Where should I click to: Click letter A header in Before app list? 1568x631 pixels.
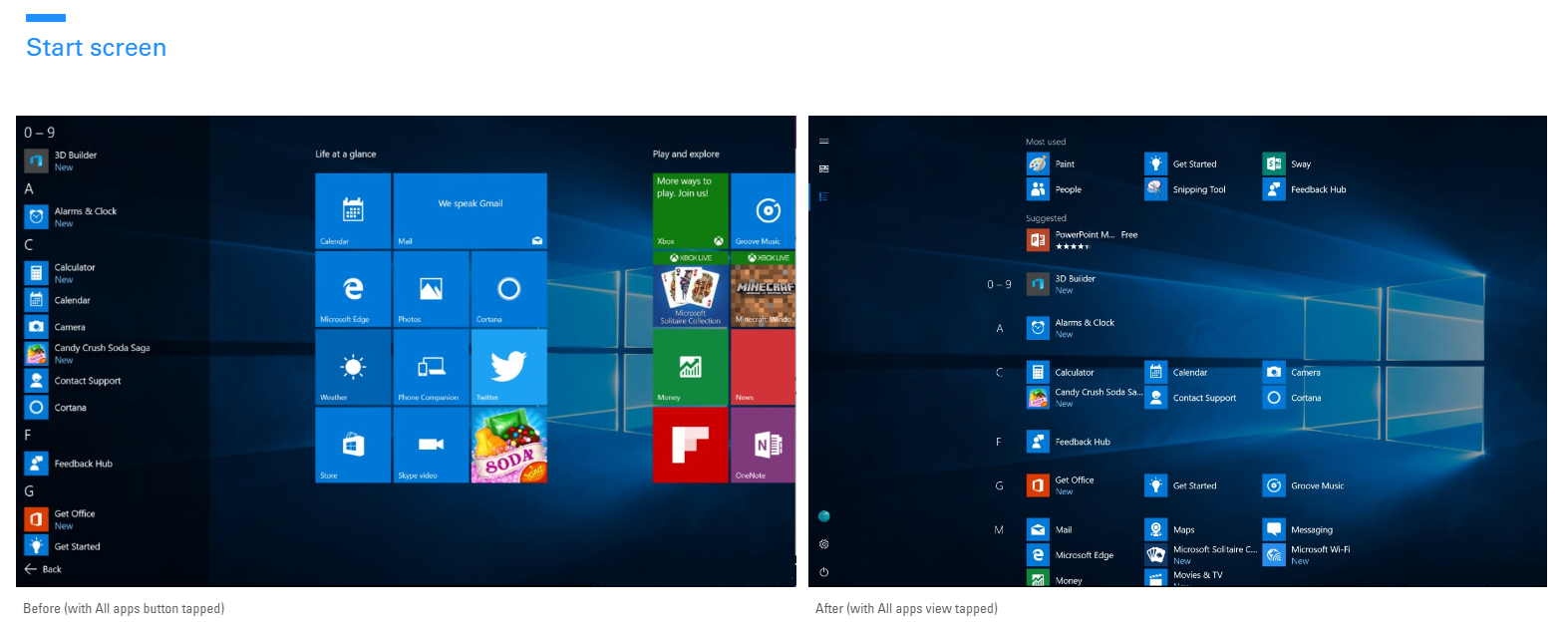pyautogui.click(x=29, y=188)
